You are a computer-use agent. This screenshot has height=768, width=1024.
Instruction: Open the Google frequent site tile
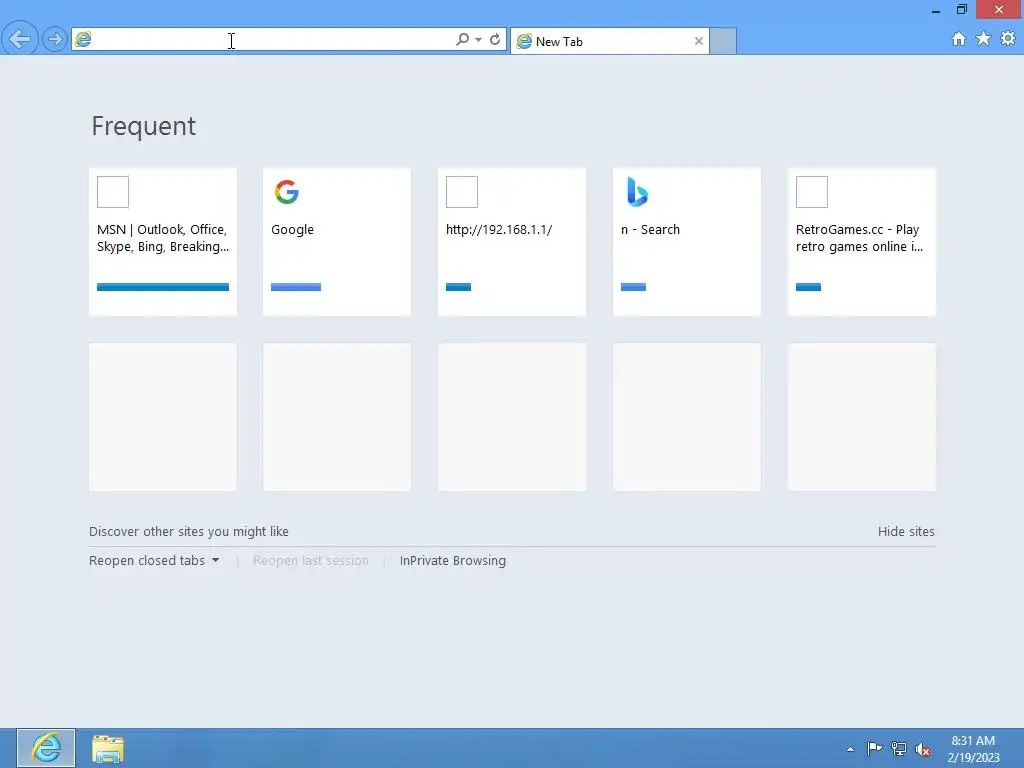click(337, 242)
